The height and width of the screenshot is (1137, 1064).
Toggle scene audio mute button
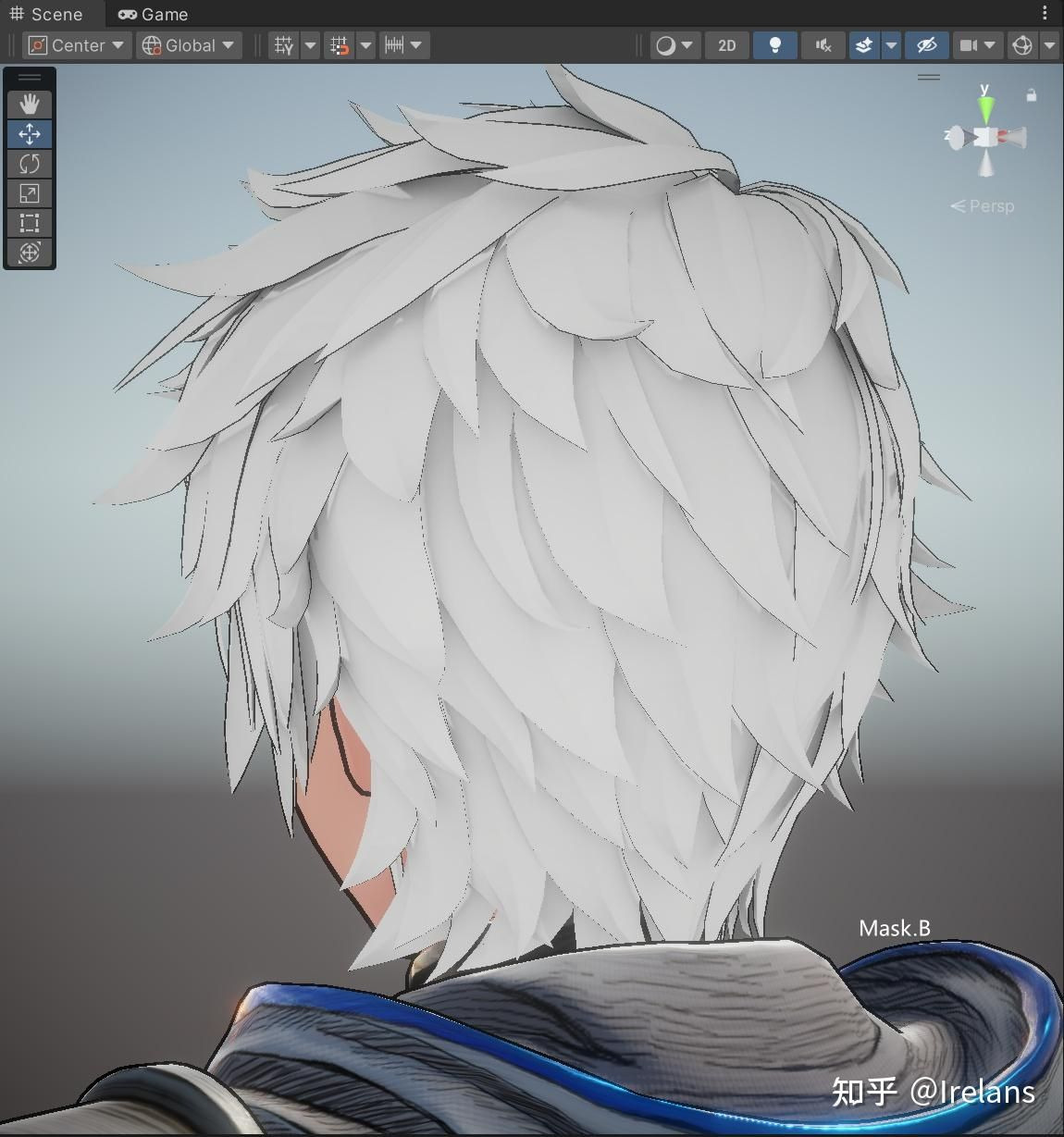[823, 45]
